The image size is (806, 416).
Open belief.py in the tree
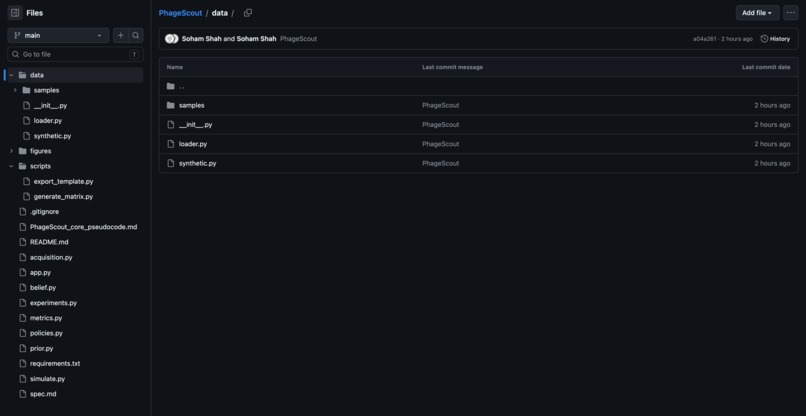(x=43, y=287)
